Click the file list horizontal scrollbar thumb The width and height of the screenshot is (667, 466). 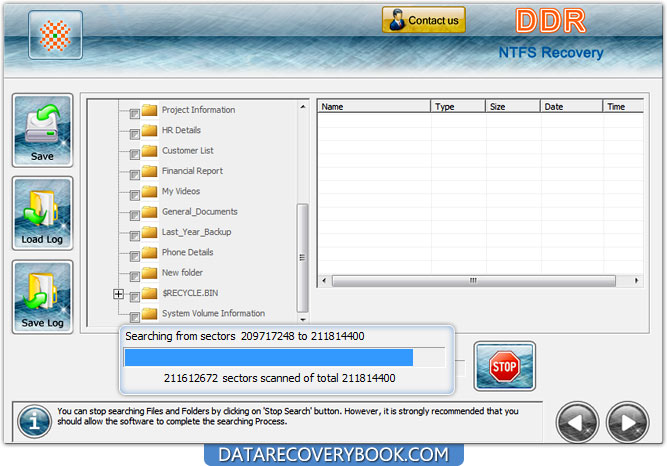(x=473, y=280)
